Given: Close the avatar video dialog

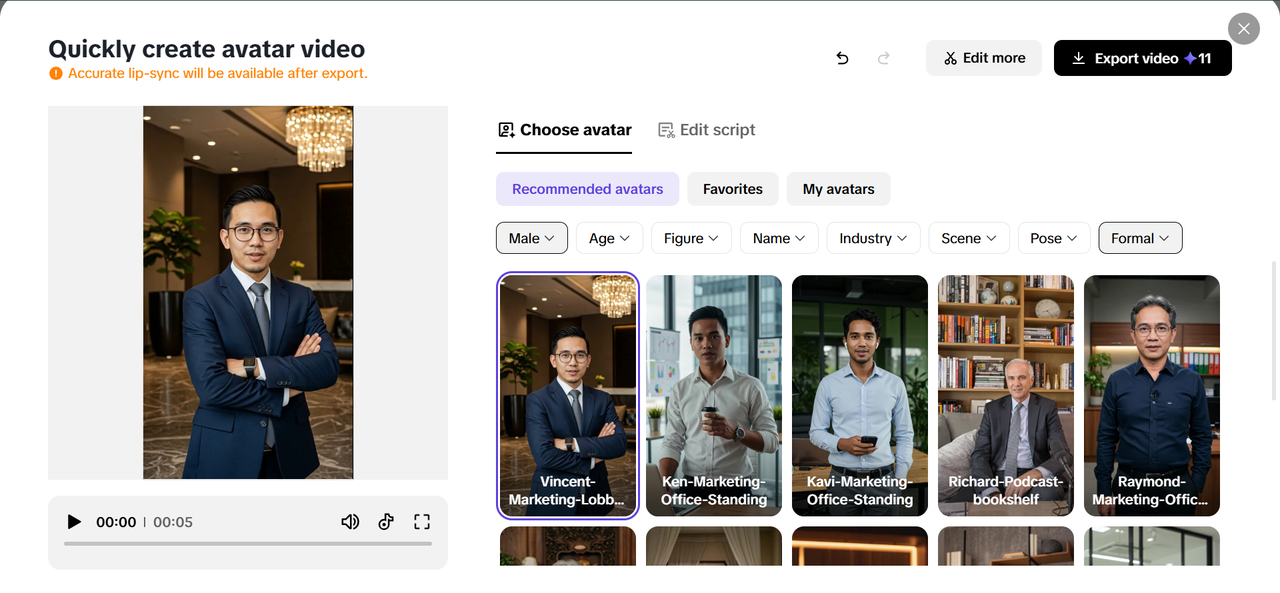Looking at the screenshot, I should coord(1243,29).
